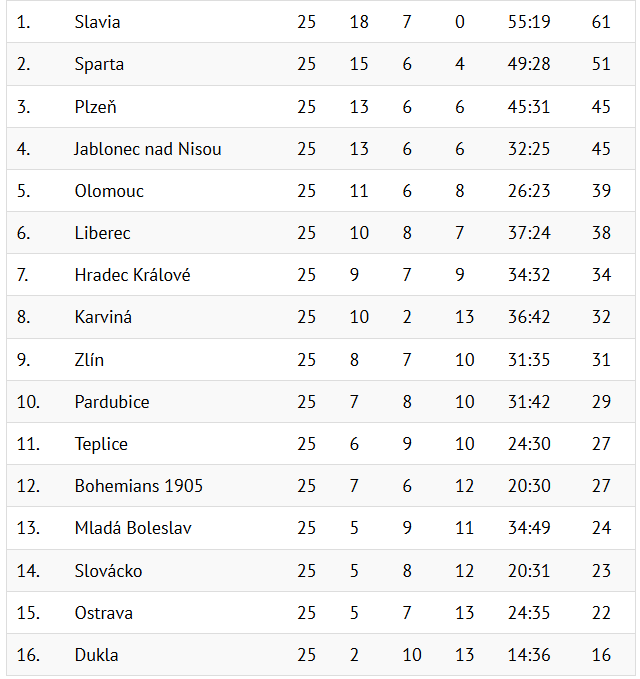Click the Teplice team name

click(x=101, y=444)
